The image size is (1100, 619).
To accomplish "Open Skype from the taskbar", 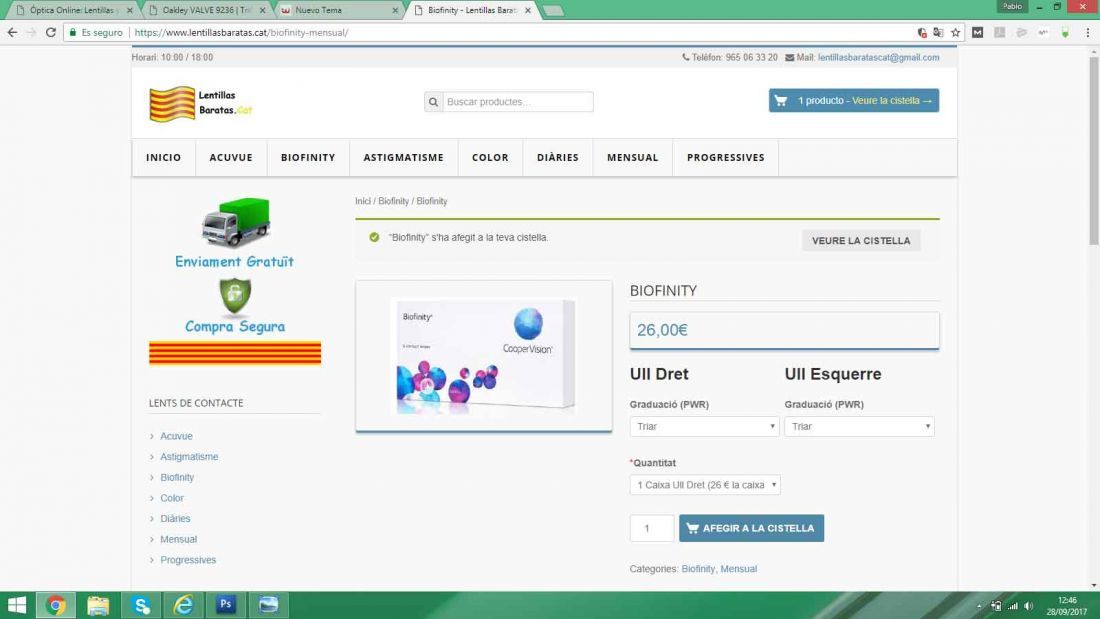I will (x=141, y=605).
